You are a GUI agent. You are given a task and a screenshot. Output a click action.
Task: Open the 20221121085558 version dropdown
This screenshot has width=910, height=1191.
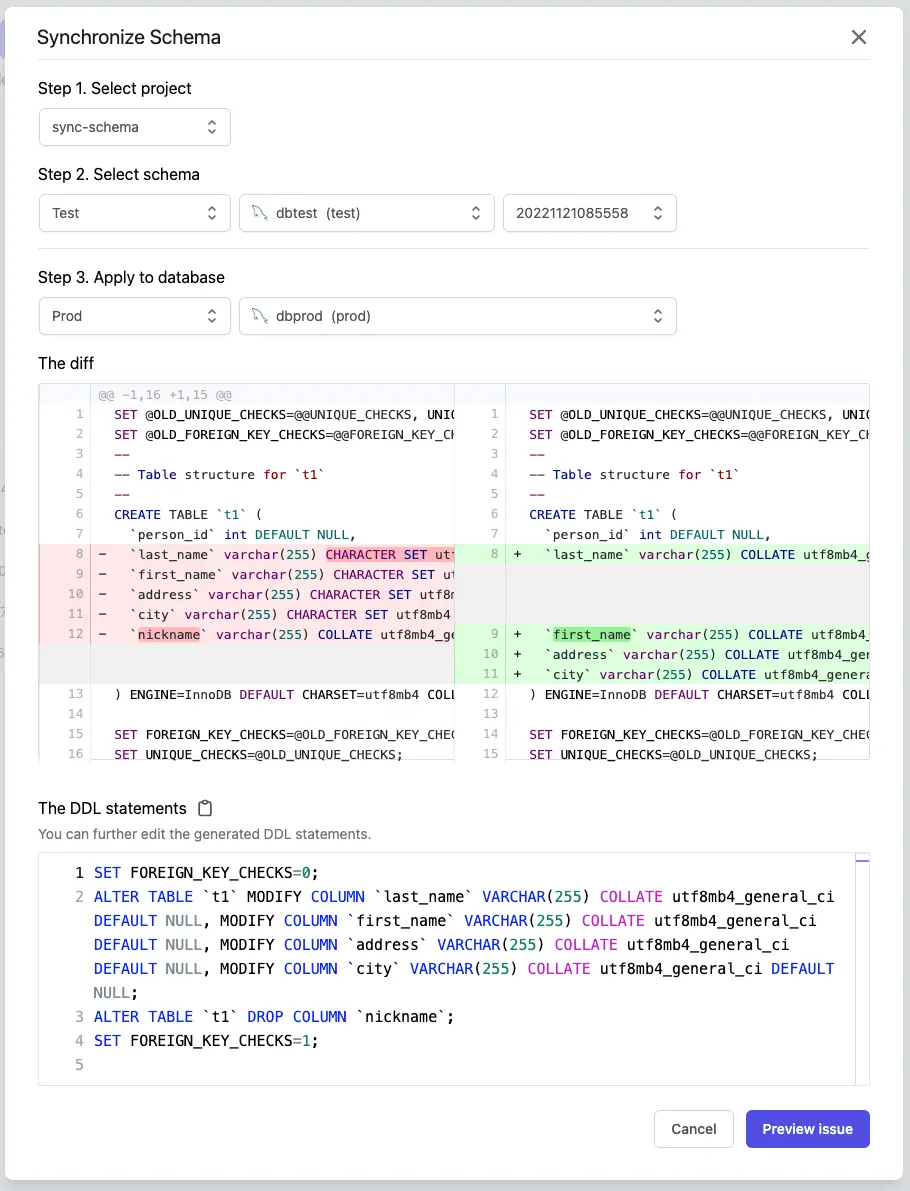point(589,213)
